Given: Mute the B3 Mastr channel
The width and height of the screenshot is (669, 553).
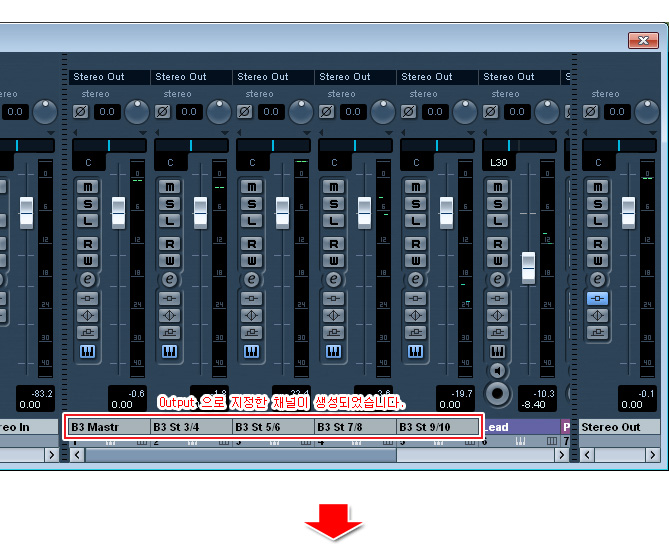Looking at the screenshot, I should point(87,187).
